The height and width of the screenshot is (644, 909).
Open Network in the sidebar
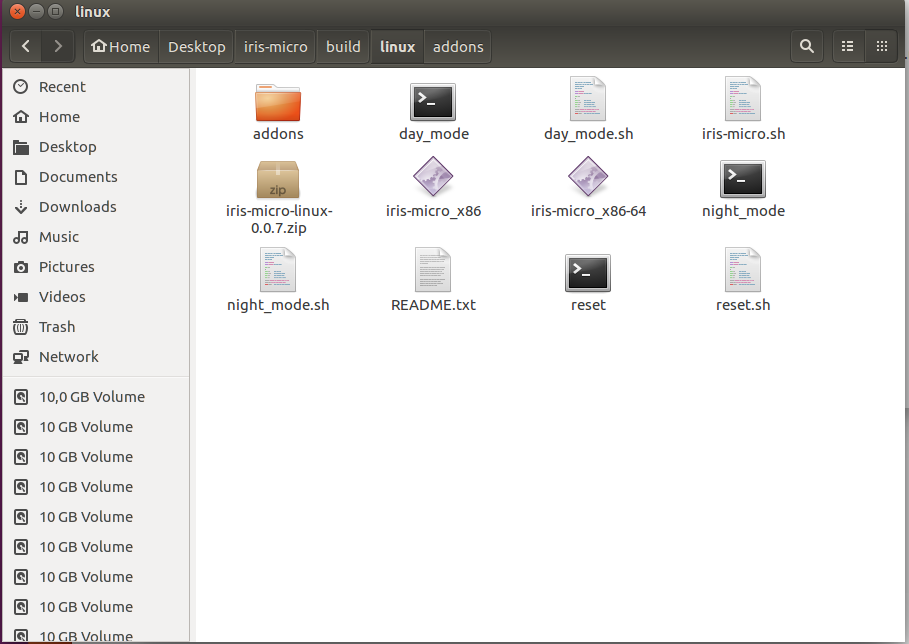96,357
